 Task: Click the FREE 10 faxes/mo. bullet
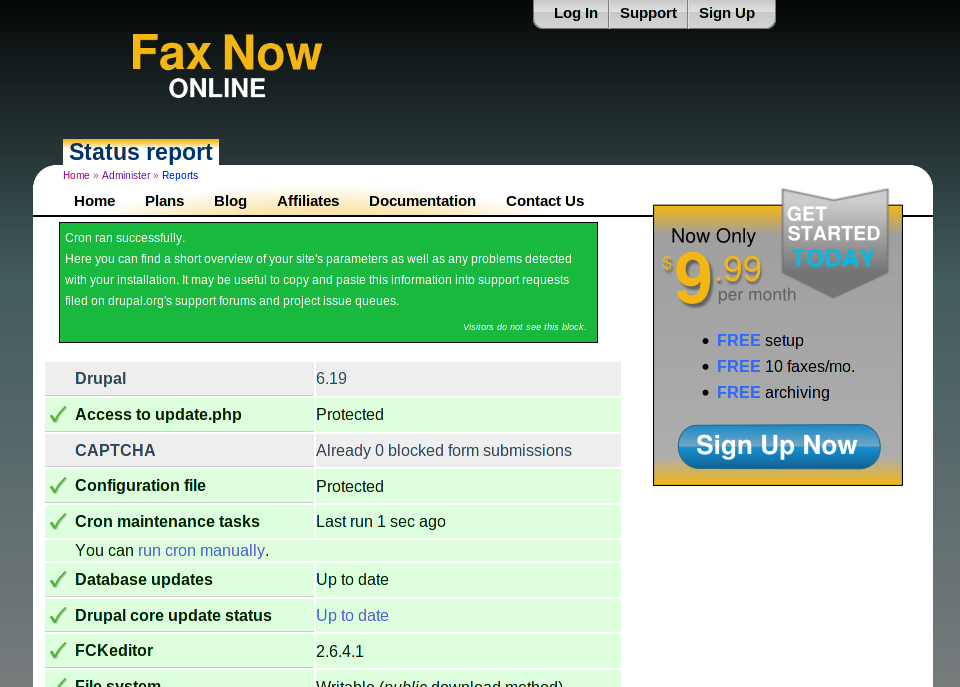pos(786,366)
